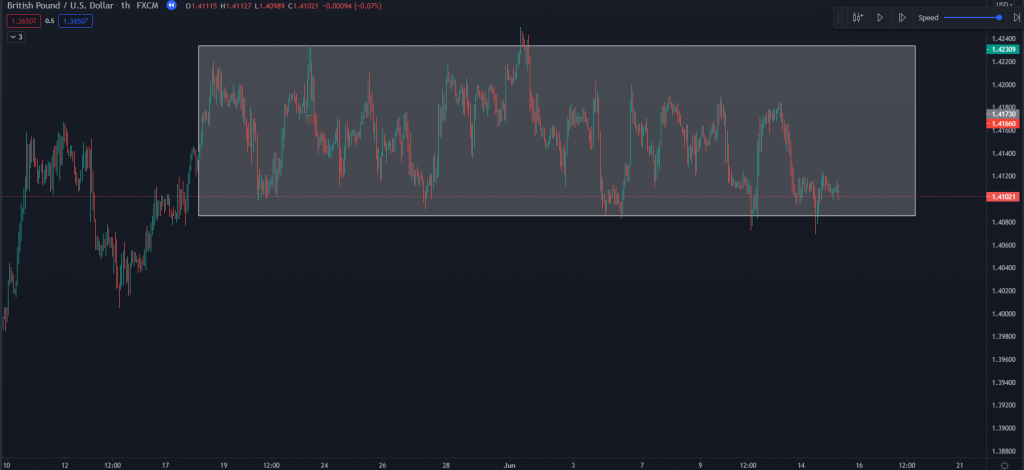Click the step Forward replay icon
The image size is (1024, 470).
pos(902,17)
